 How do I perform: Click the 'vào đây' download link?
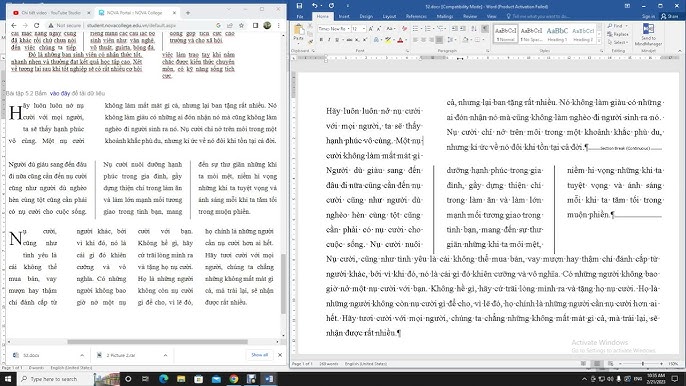pyautogui.click(x=60, y=93)
